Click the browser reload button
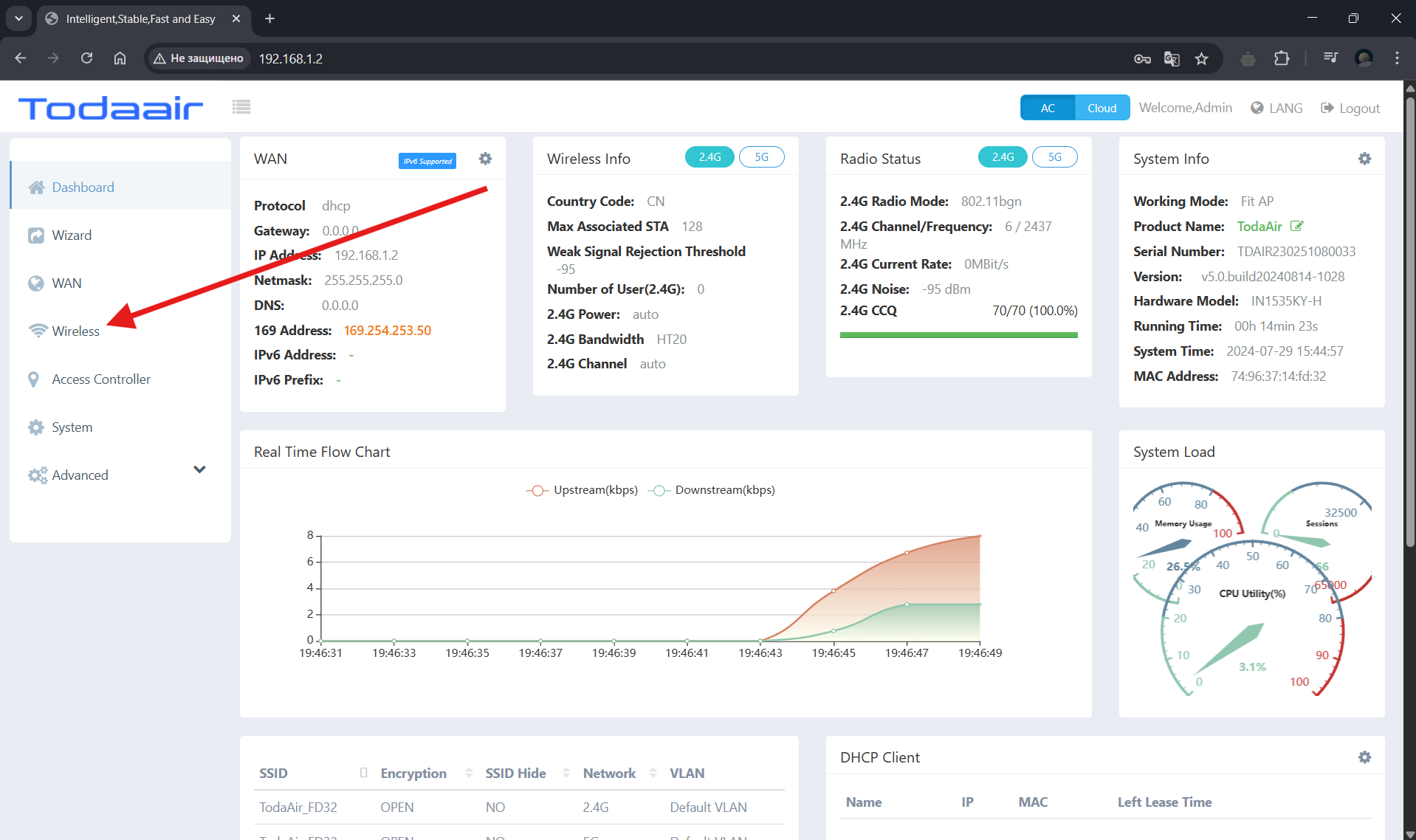Image resolution: width=1416 pixels, height=840 pixels. (86, 59)
